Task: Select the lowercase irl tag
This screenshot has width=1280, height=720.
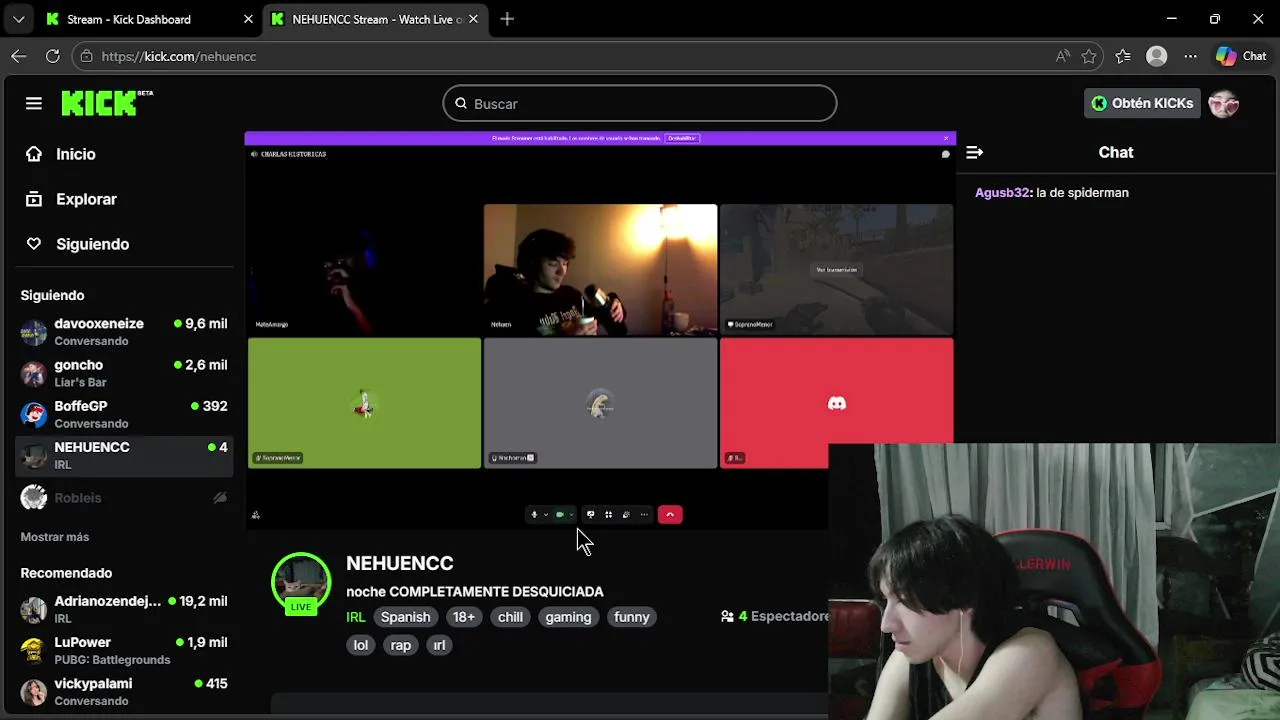Action: pyautogui.click(x=439, y=645)
